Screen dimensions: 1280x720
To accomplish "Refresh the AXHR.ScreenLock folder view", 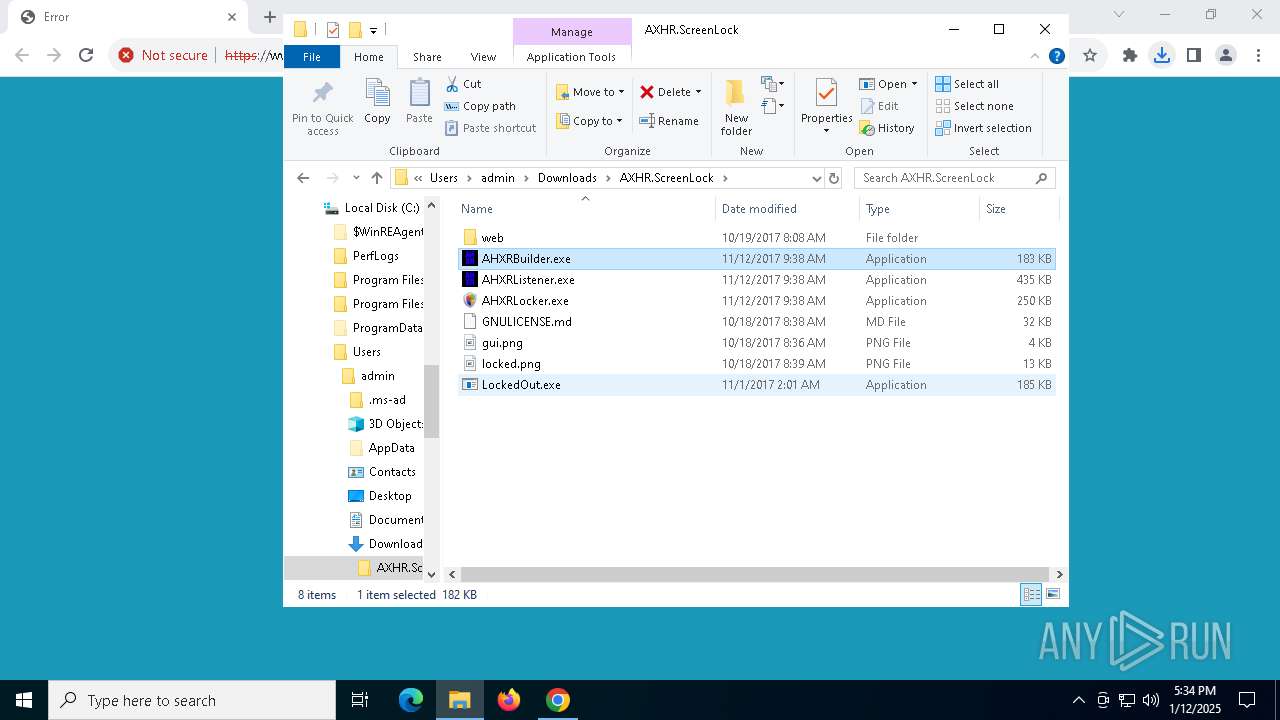I will coord(834,178).
